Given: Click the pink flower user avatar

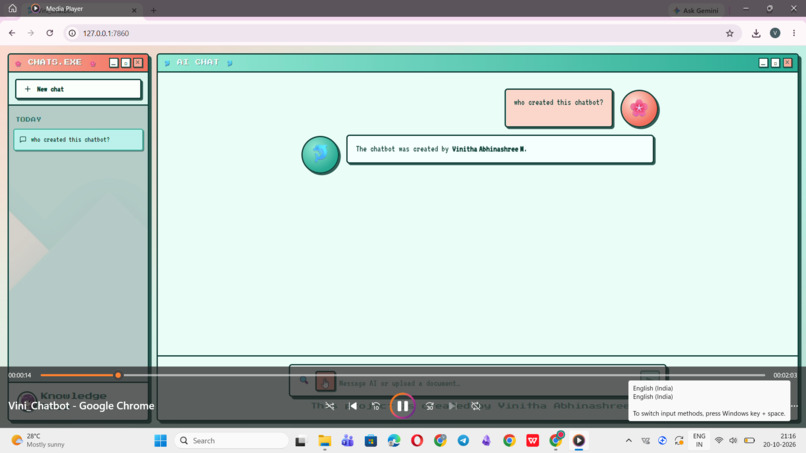Looking at the screenshot, I should (639, 108).
